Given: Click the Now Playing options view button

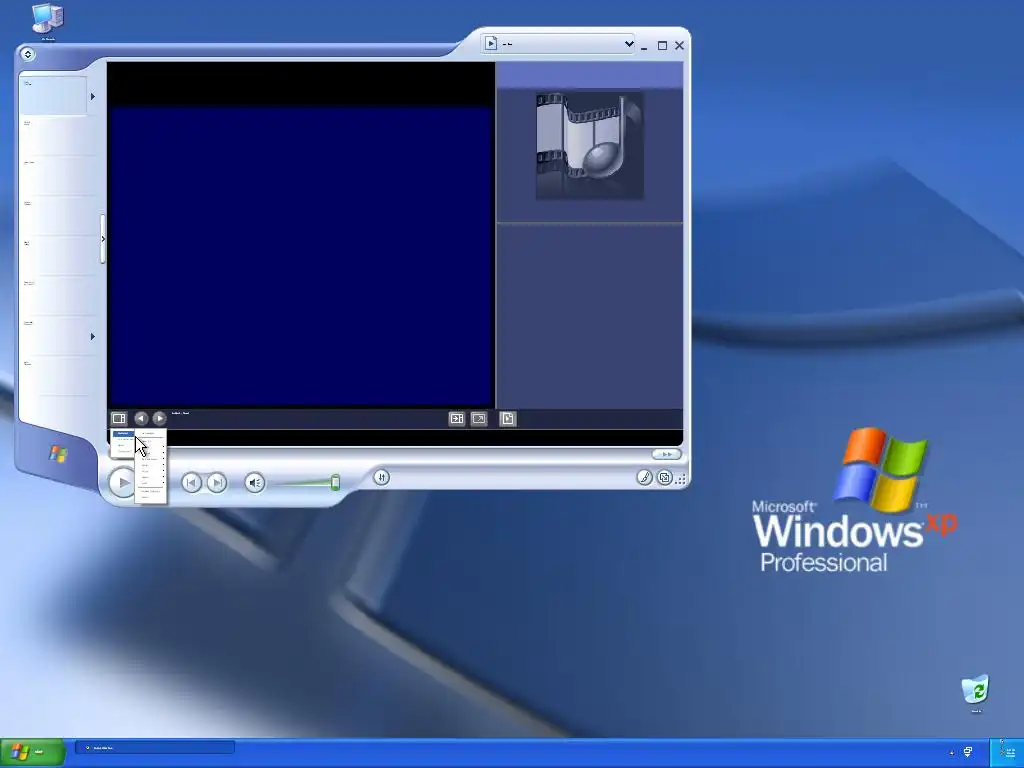Looking at the screenshot, I should coord(119,418).
